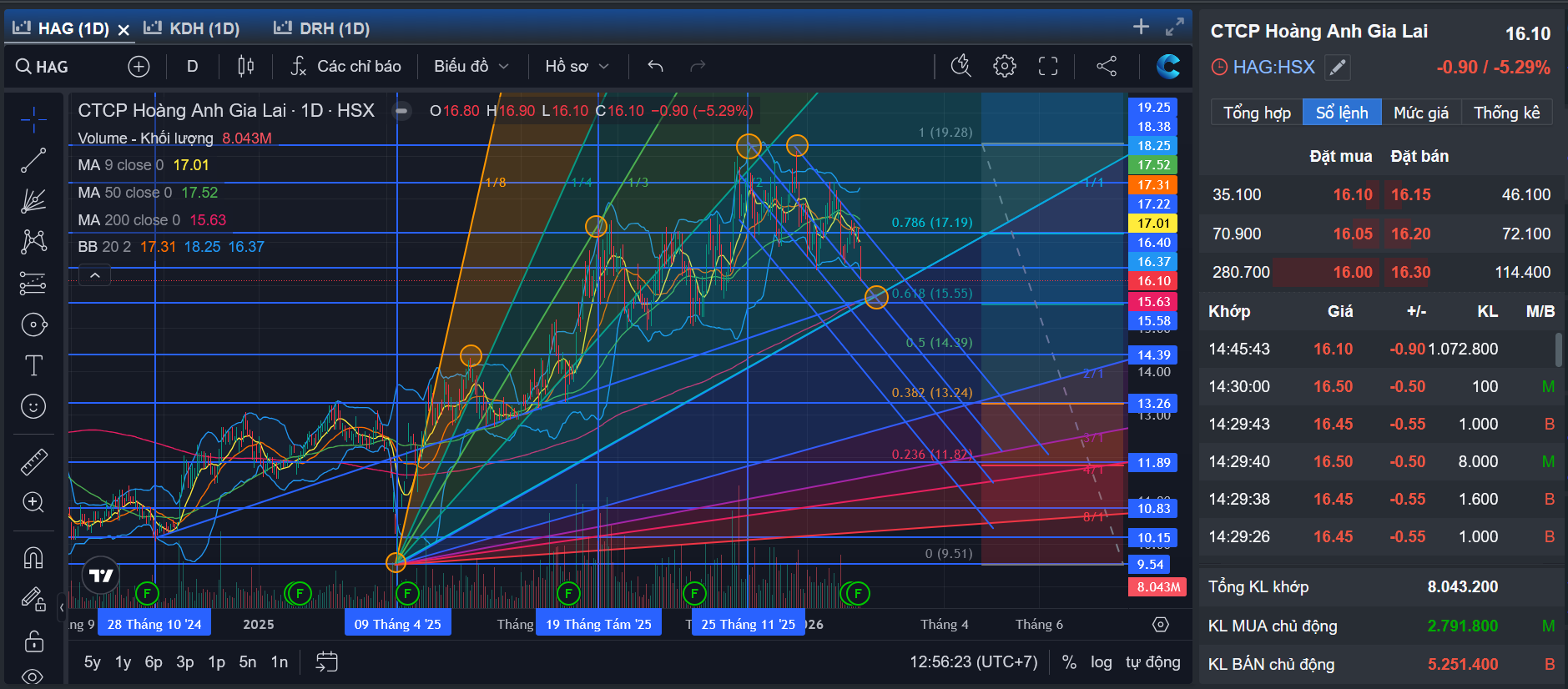Viewport: 1568px width, 689px height.
Task: Click the edit pencil next to HAG:HSX
Action: click(x=1338, y=68)
